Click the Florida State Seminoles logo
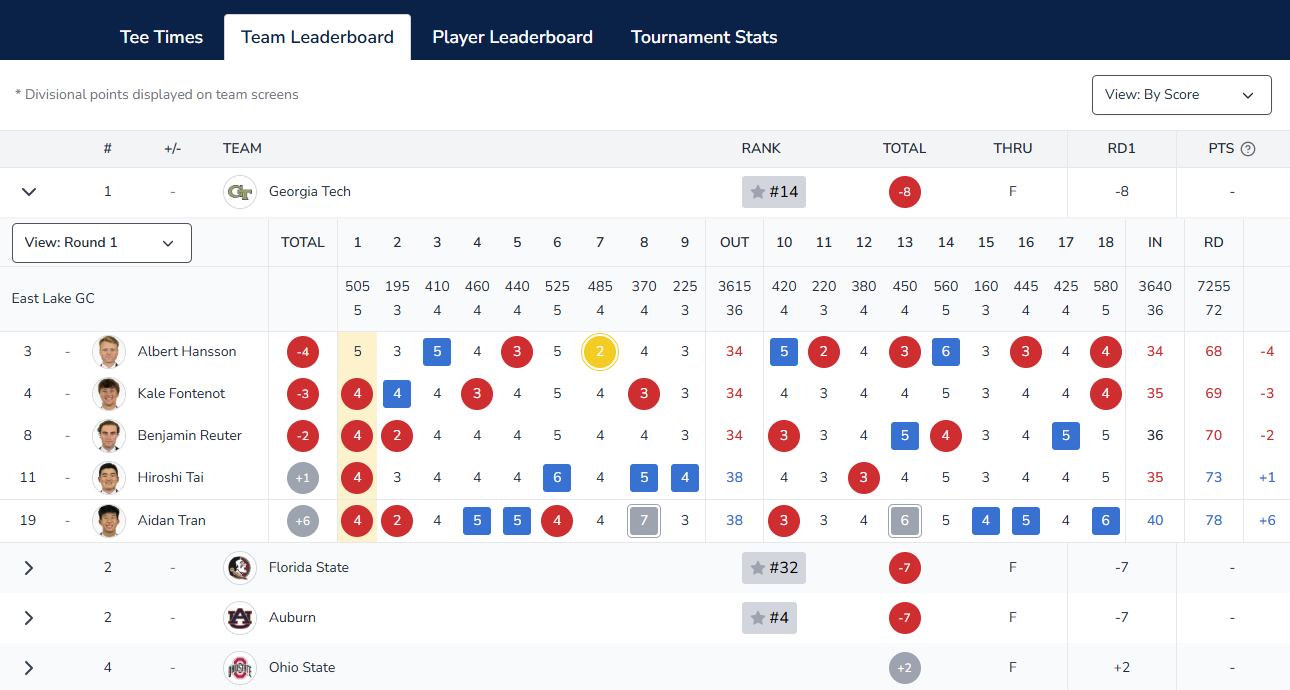Viewport: 1290px width, 690px height. coord(240,568)
